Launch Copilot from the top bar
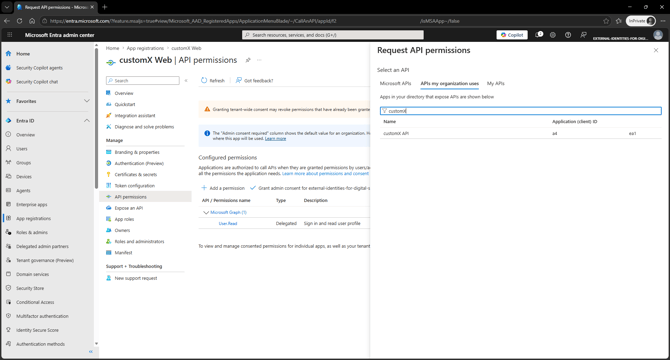Screen dimensions: 670x360 (512, 35)
